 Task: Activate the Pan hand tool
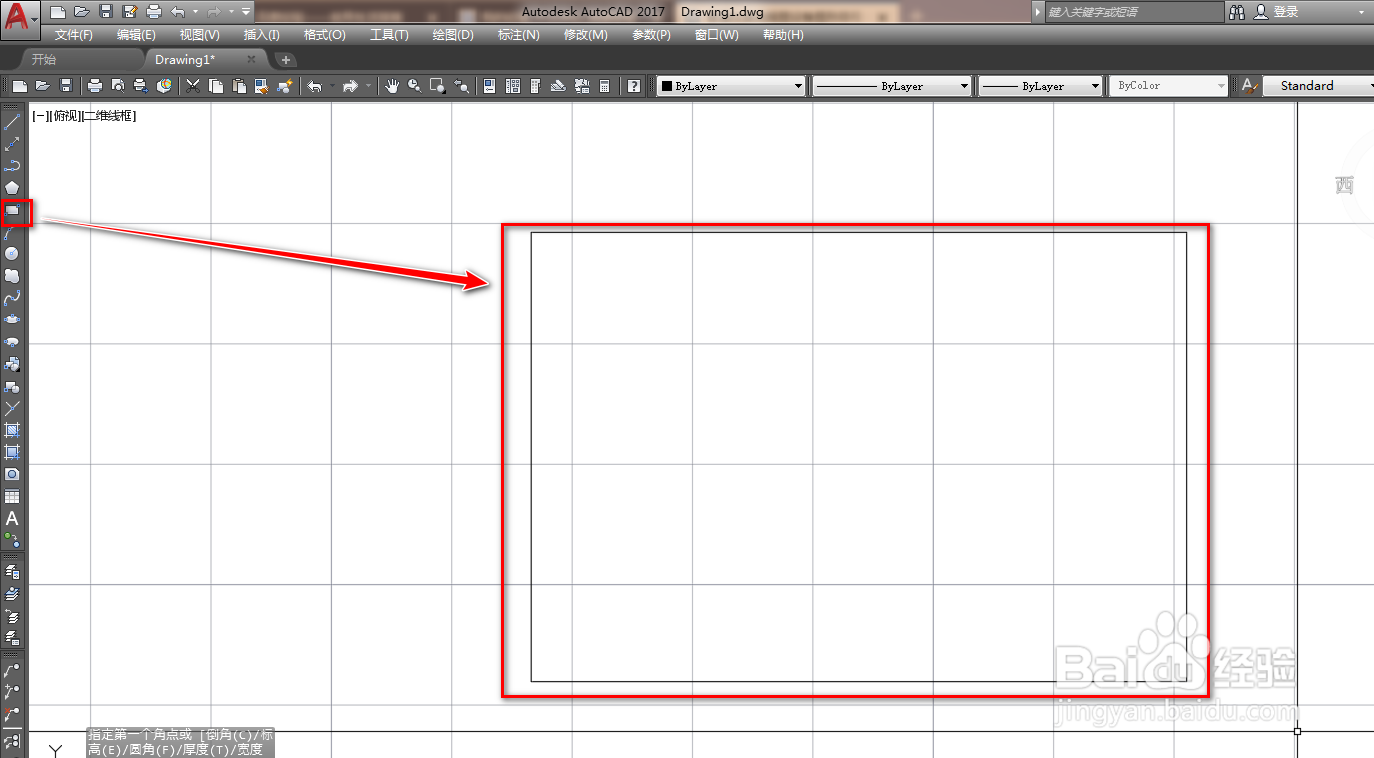tap(392, 86)
